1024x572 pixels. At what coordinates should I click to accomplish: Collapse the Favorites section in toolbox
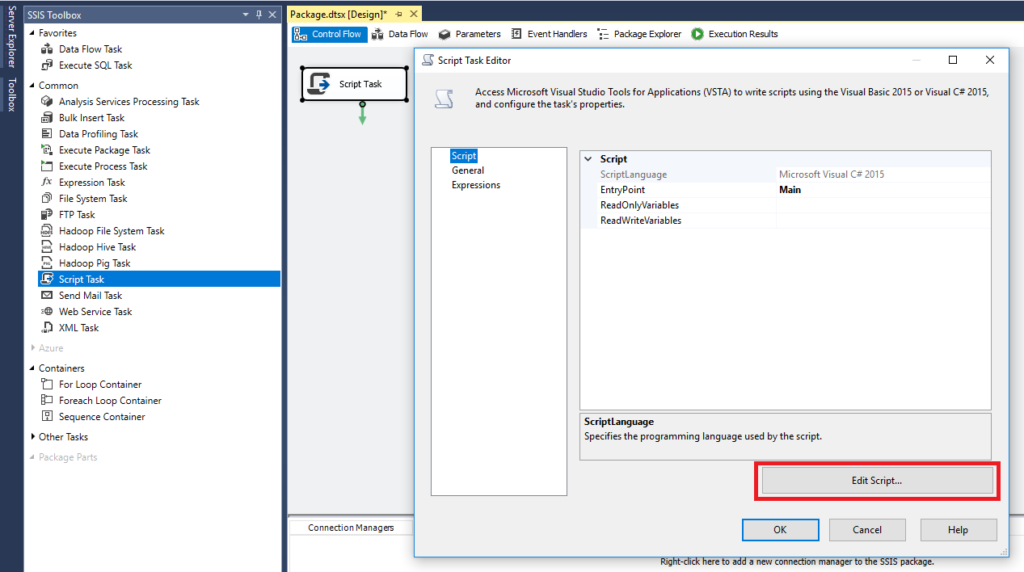[31, 33]
